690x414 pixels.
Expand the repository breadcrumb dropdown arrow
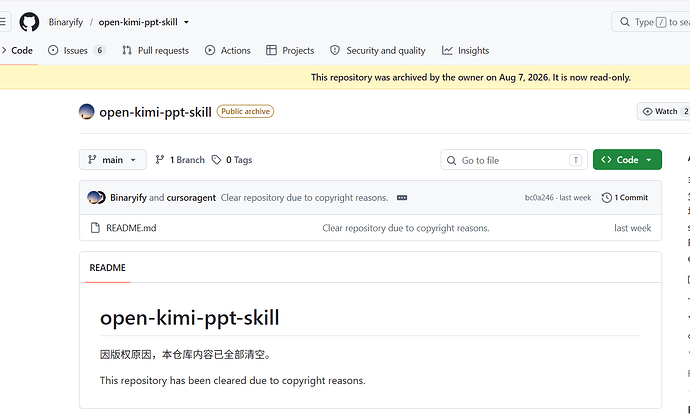[186, 22]
